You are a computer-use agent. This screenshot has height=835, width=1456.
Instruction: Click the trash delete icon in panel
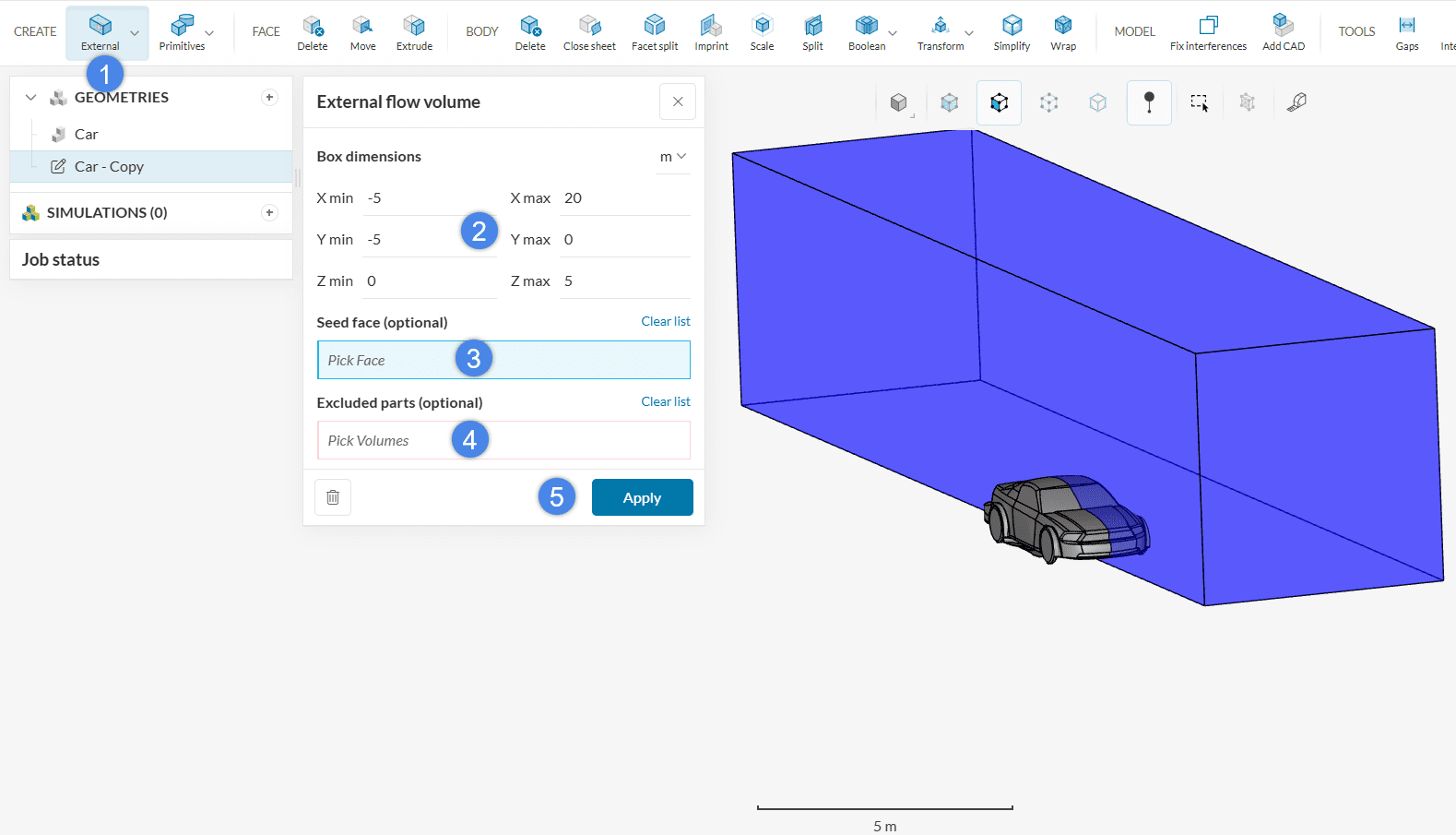[x=333, y=497]
